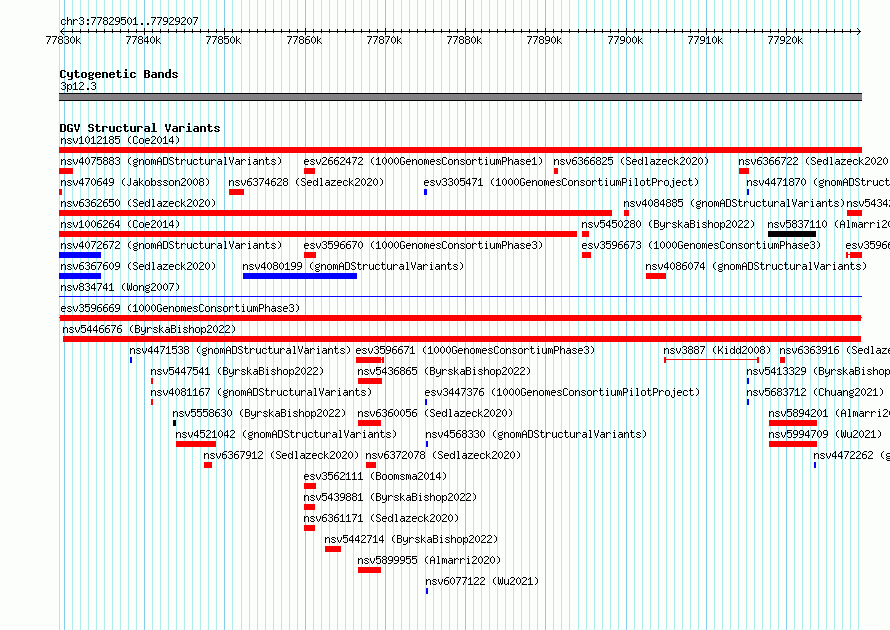Image resolution: width=890 pixels, height=630 pixels.
Task: Click chr3:77829501..77929207 coordinates text
Action: (x=129, y=22)
